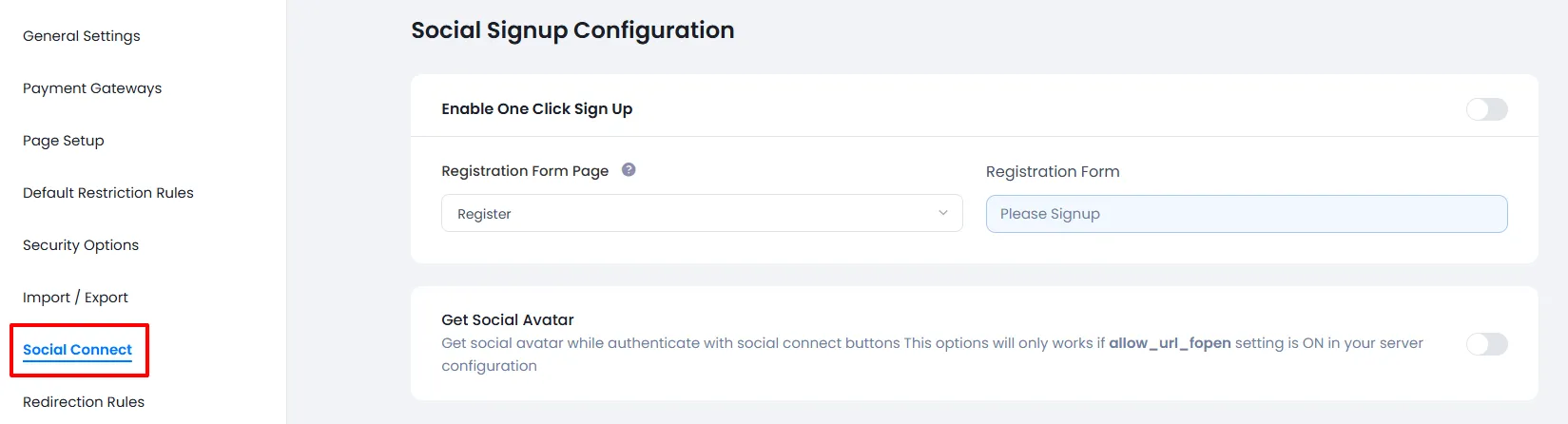The height and width of the screenshot is (424, 1568).
Task: Click the bold allow_url_fopen text
Action: point(1170,343)
